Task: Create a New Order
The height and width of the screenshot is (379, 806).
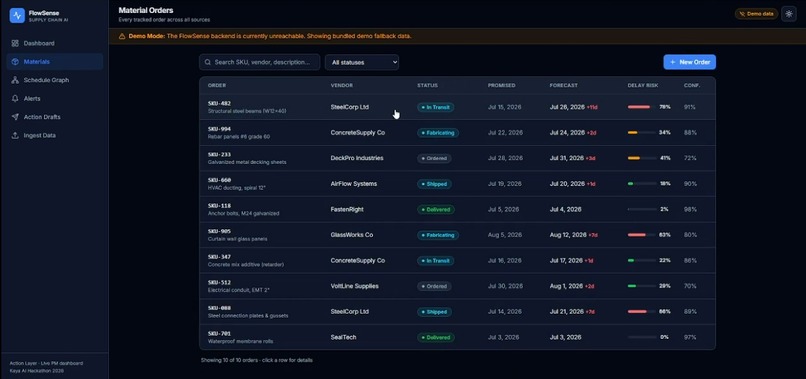Action: click(689, 62)
